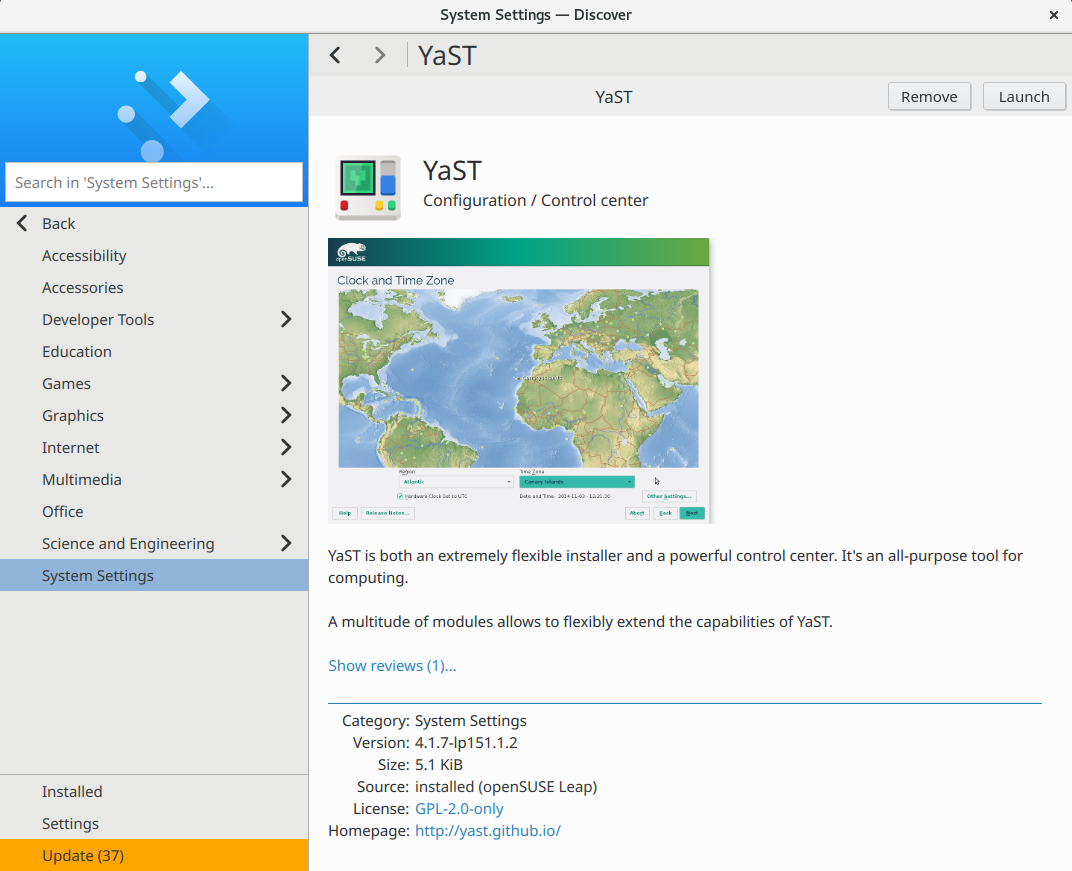
Task: Expand the Internet category
Action: point(286,448)
